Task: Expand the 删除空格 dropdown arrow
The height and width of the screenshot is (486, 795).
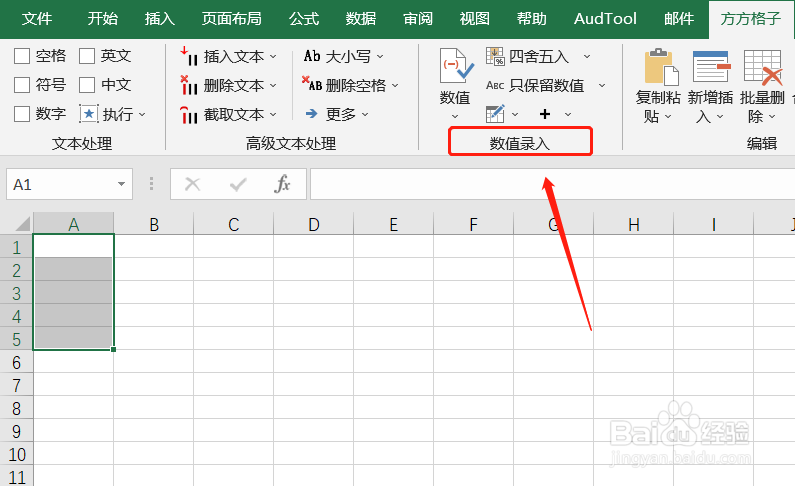Action: click(395, 86)
